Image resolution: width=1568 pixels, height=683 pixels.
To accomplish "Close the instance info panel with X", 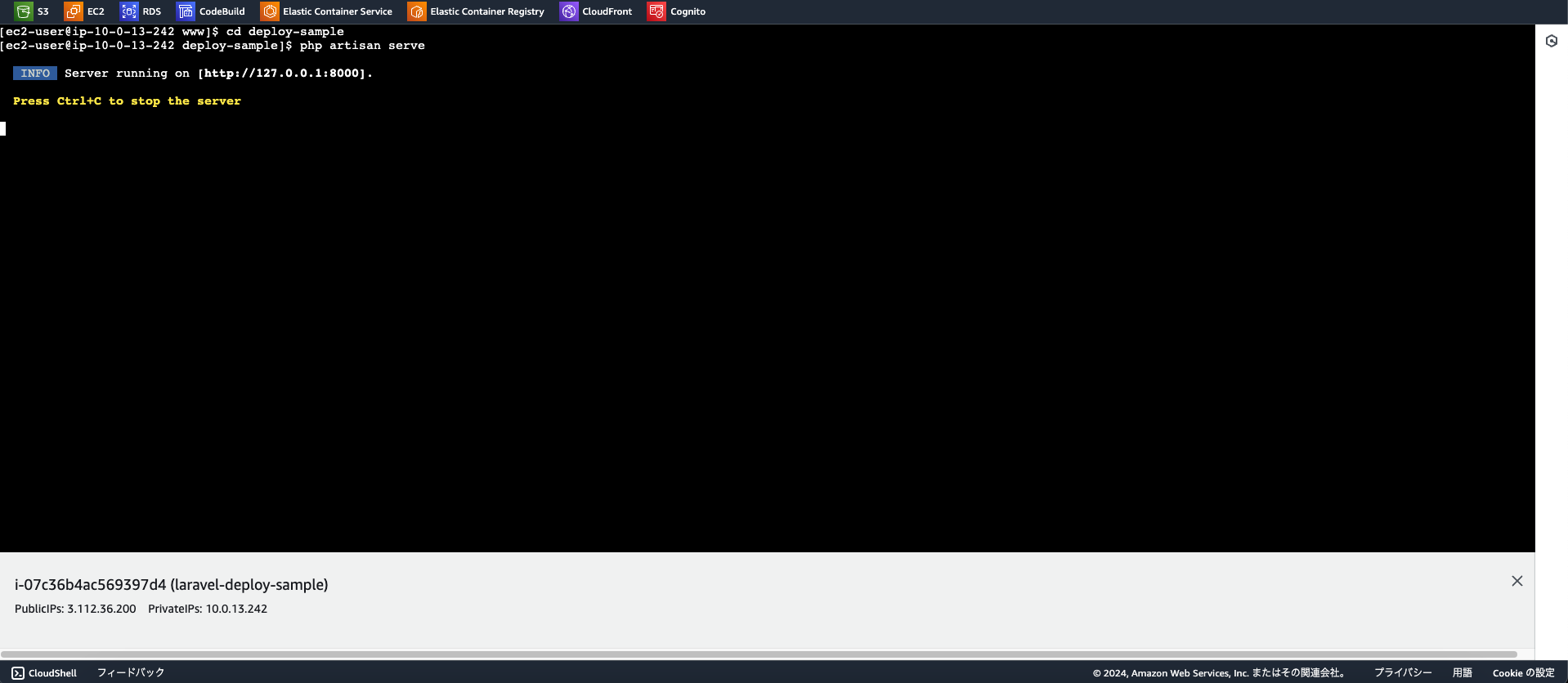I will [1517, 581].
